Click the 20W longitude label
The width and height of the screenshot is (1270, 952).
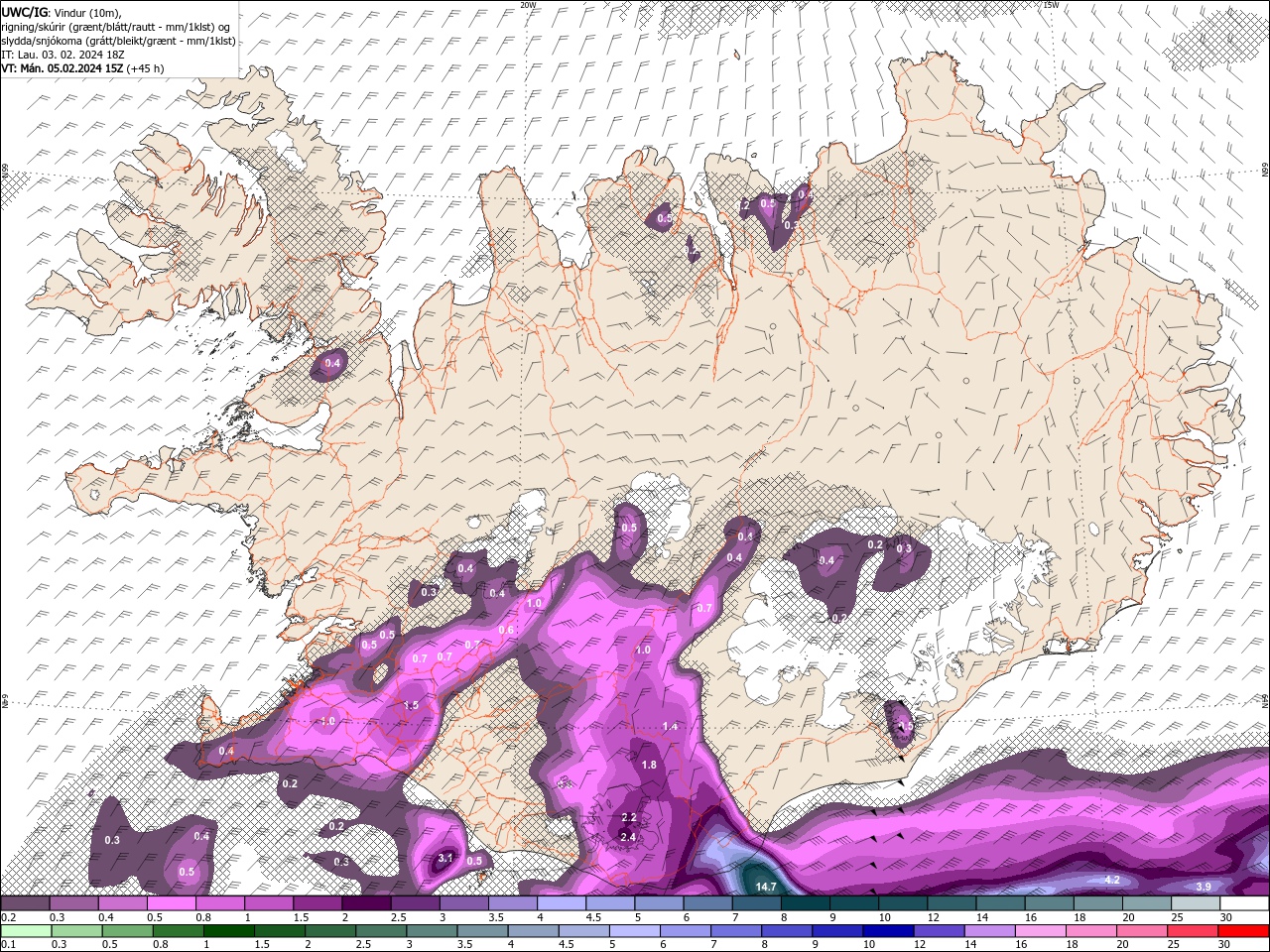click(x=528, y=5)
